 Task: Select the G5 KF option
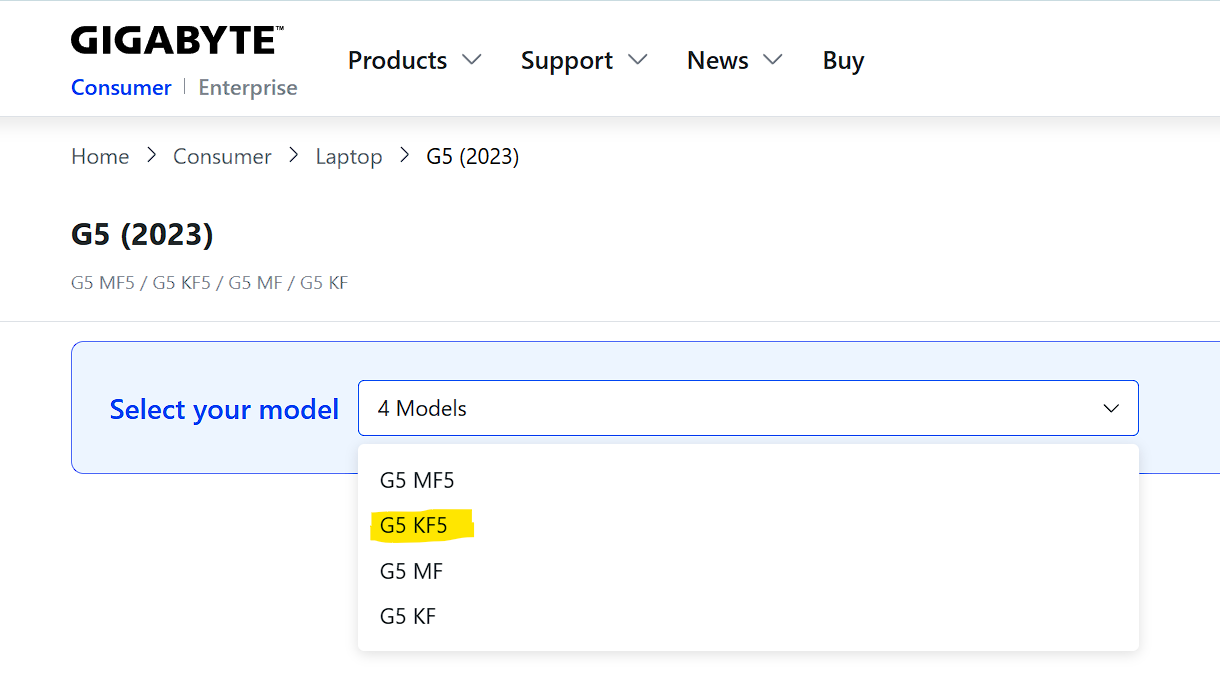point(408,617)
